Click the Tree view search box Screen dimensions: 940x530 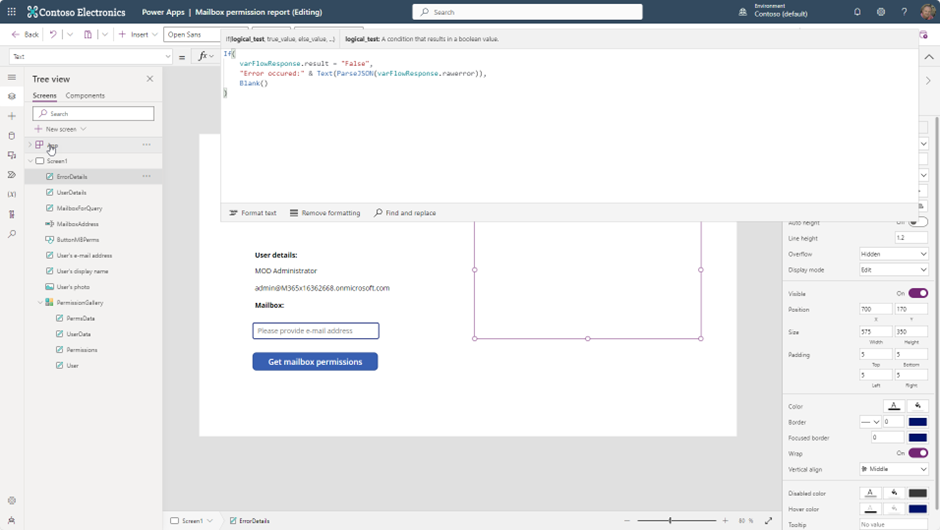pos(94,113)
